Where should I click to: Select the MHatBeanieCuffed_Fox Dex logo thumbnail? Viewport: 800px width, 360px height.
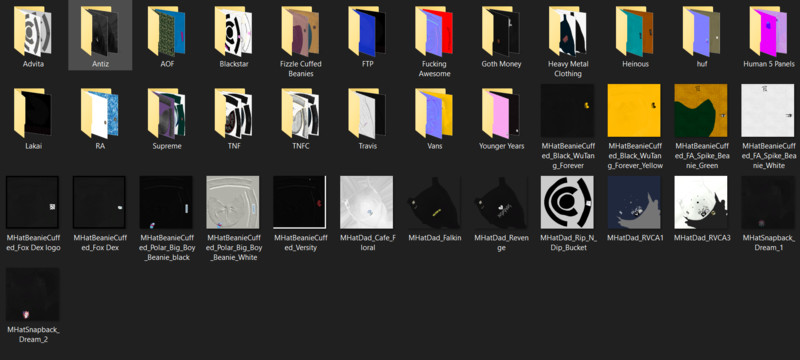33,202
